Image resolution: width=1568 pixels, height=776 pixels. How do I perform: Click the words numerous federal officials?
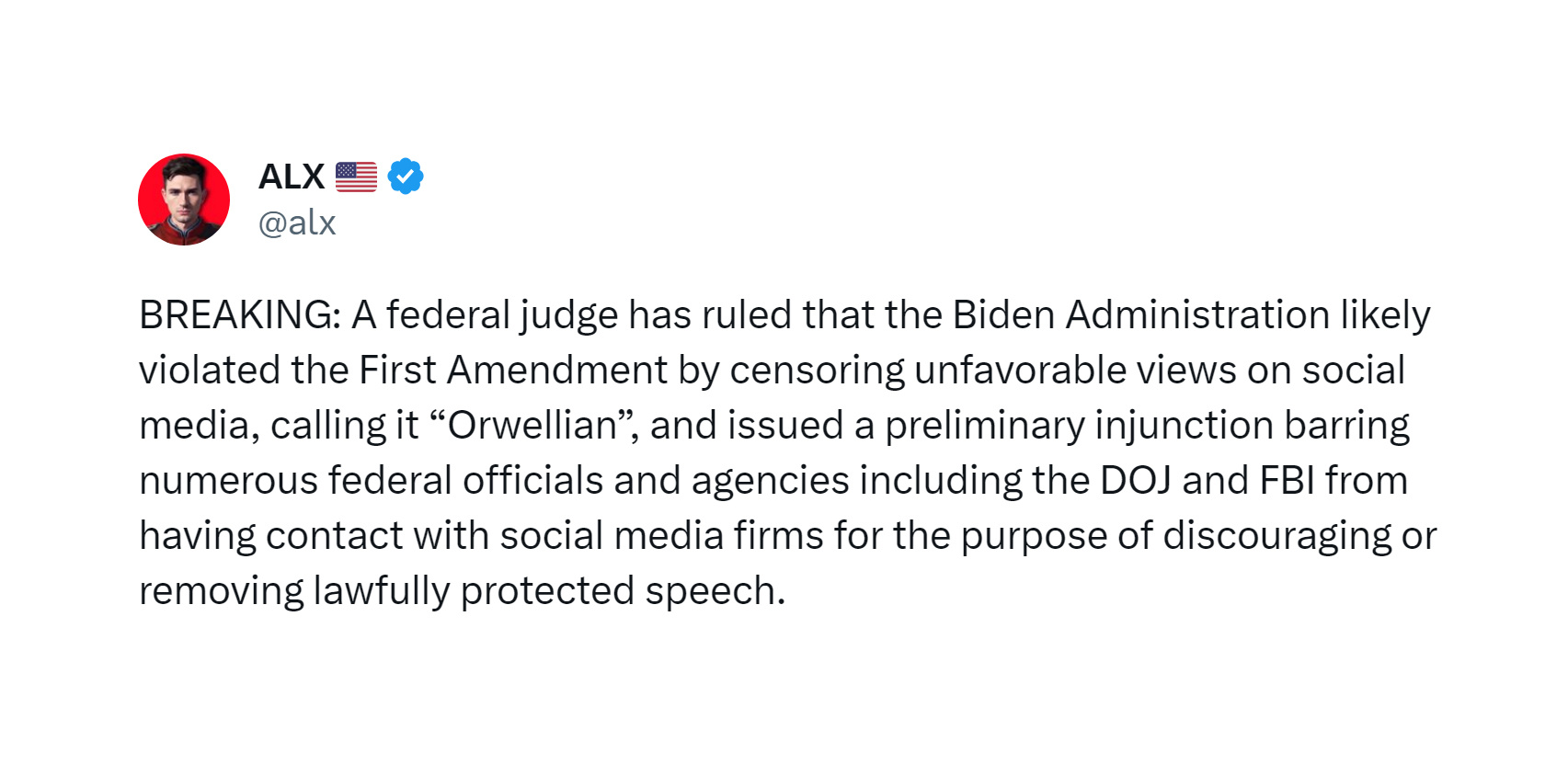371,480
